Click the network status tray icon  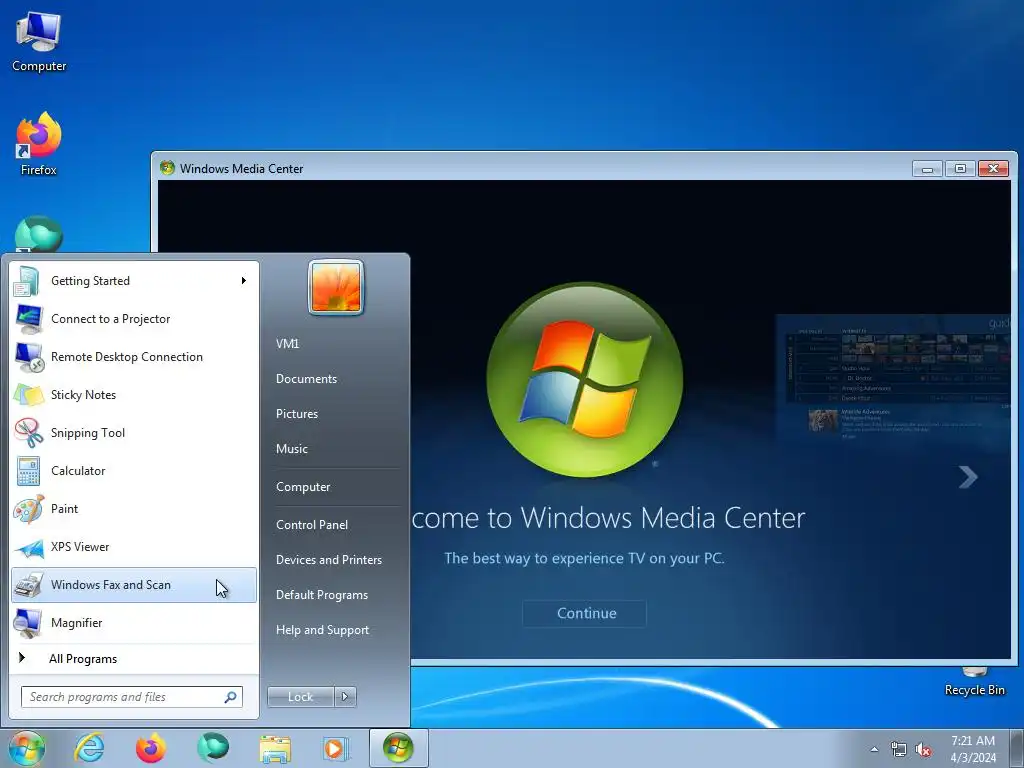point(899,750)
